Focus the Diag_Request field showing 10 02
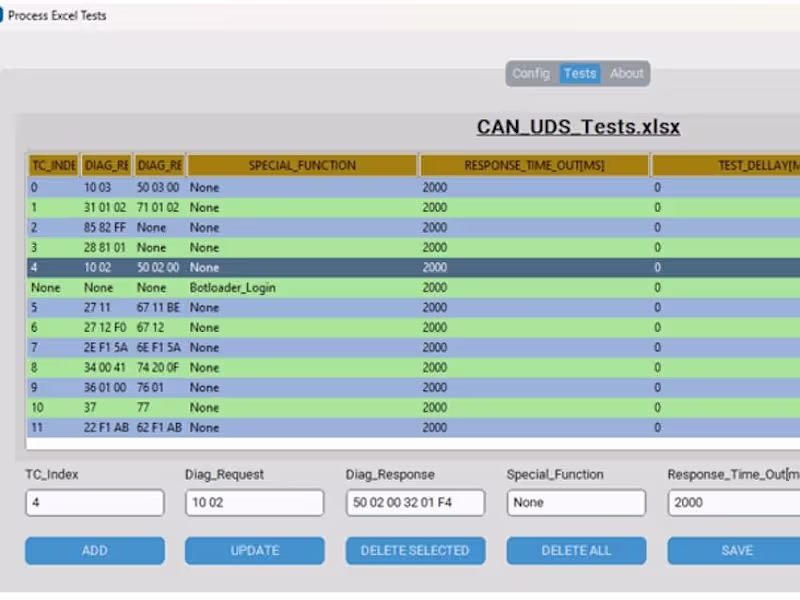800x600 pixels. 254,502
